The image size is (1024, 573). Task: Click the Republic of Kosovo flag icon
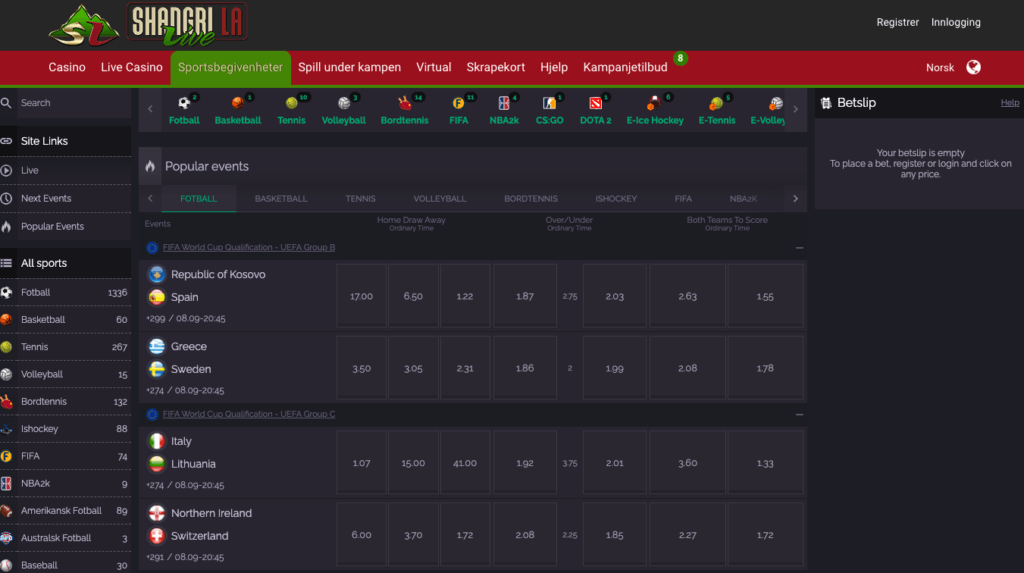pyautogui.click(x=157, y=274)
